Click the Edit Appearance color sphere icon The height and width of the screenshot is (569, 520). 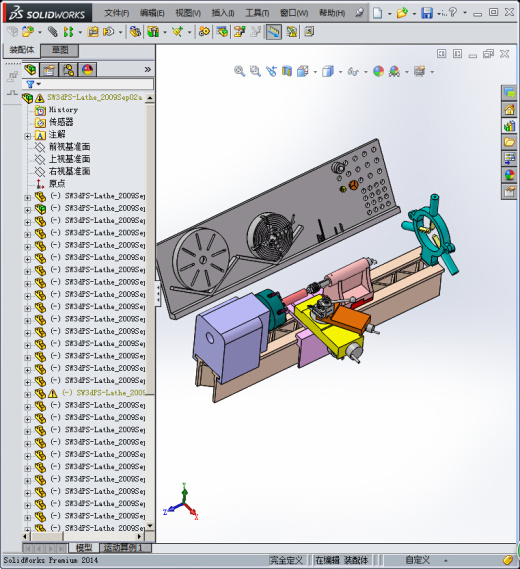click(x=378, y=71)
